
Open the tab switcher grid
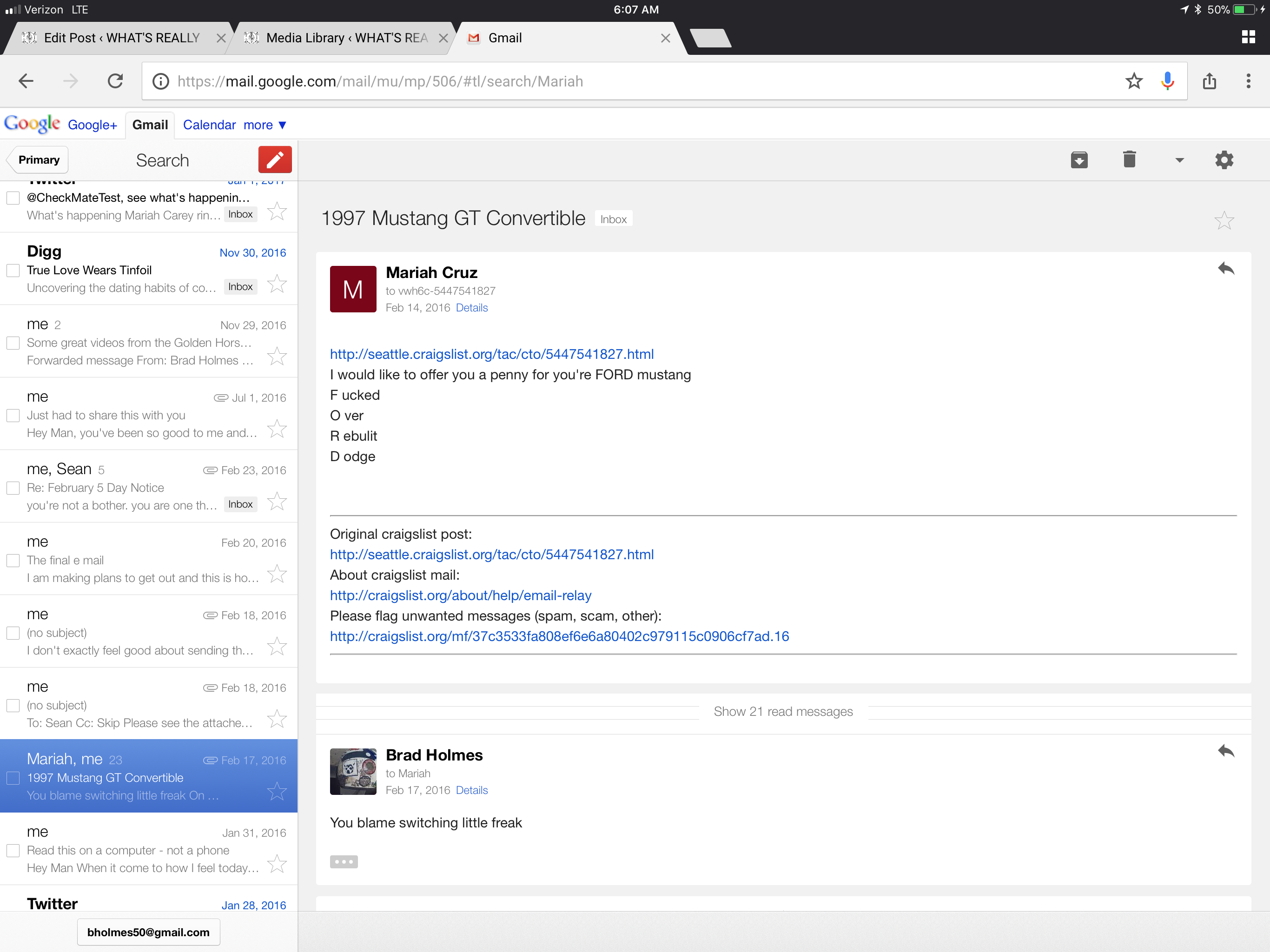pos(1248,37)
